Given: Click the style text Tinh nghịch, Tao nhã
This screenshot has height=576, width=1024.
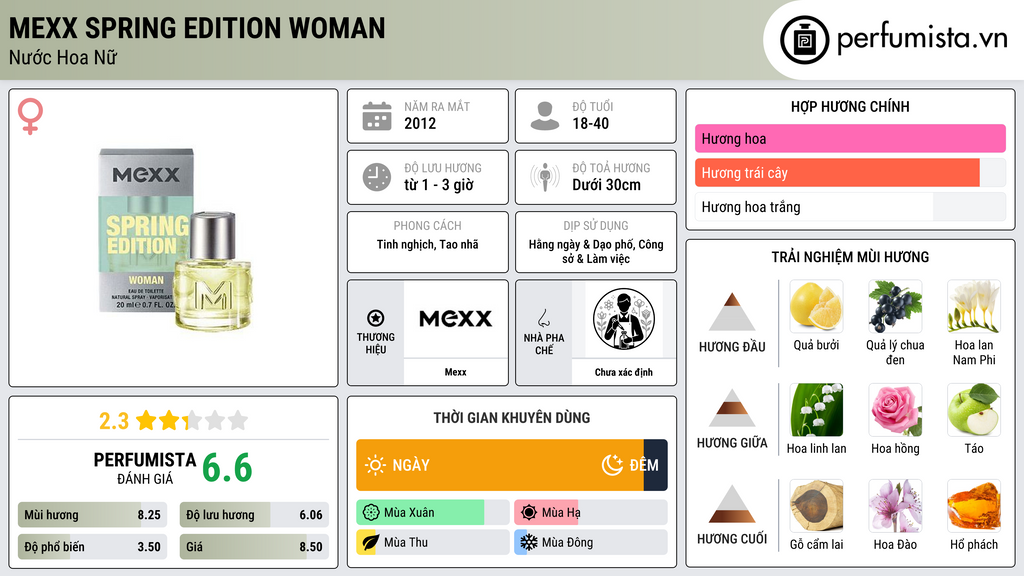Looking at the screenshot, I should (428, 244).
